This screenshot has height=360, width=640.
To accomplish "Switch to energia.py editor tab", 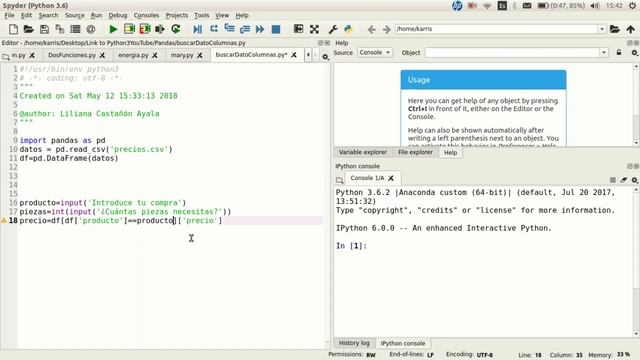I will click(x=133, y=55).
